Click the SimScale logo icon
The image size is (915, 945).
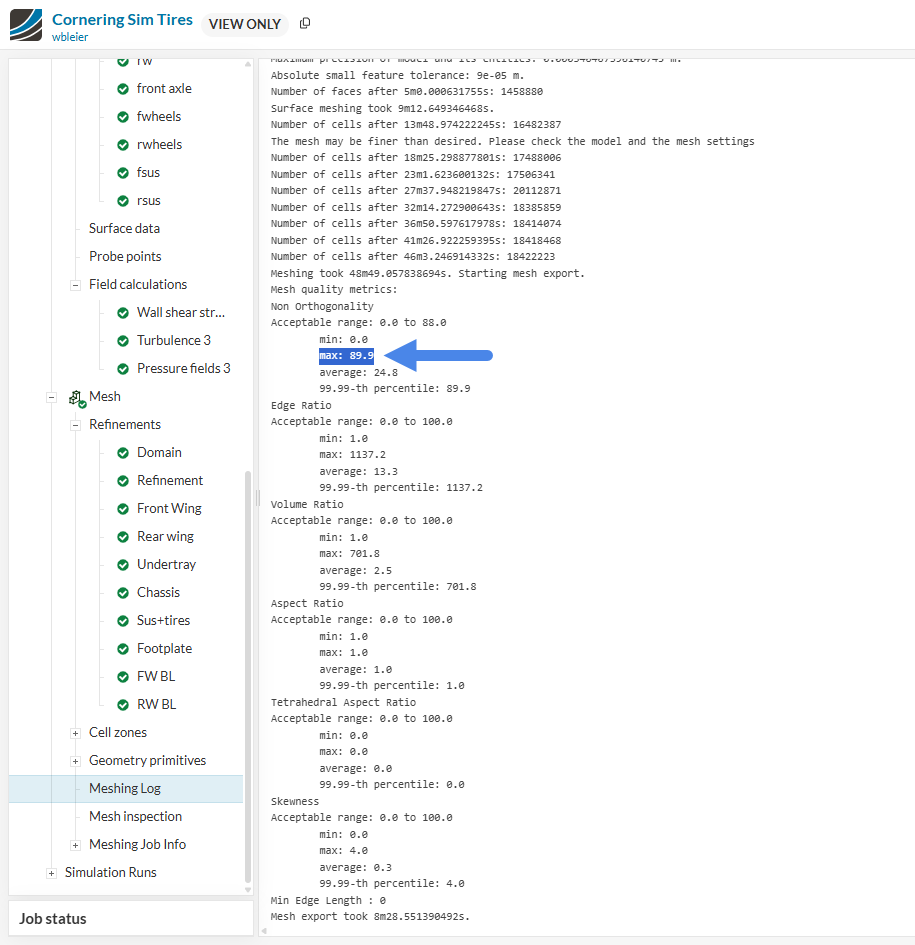point(26,25)
